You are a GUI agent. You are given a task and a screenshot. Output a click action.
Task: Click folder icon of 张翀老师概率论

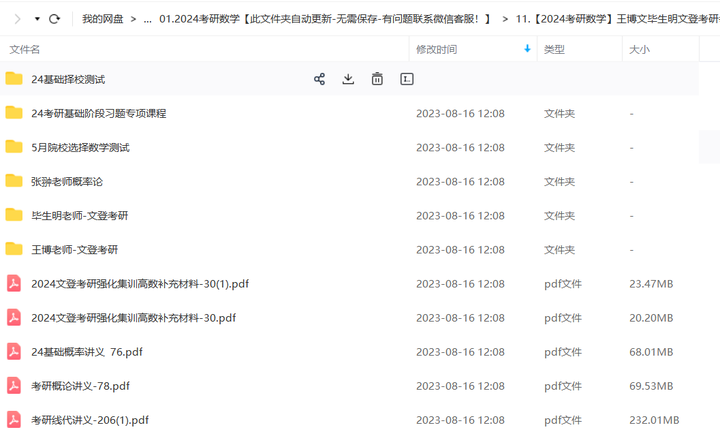point(14,180)
